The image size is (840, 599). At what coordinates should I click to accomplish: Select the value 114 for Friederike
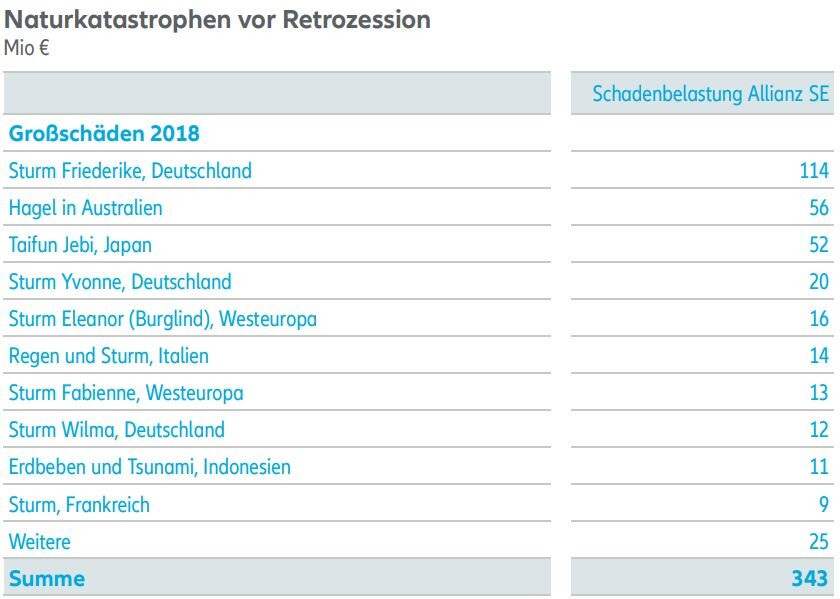pos(814,171)
